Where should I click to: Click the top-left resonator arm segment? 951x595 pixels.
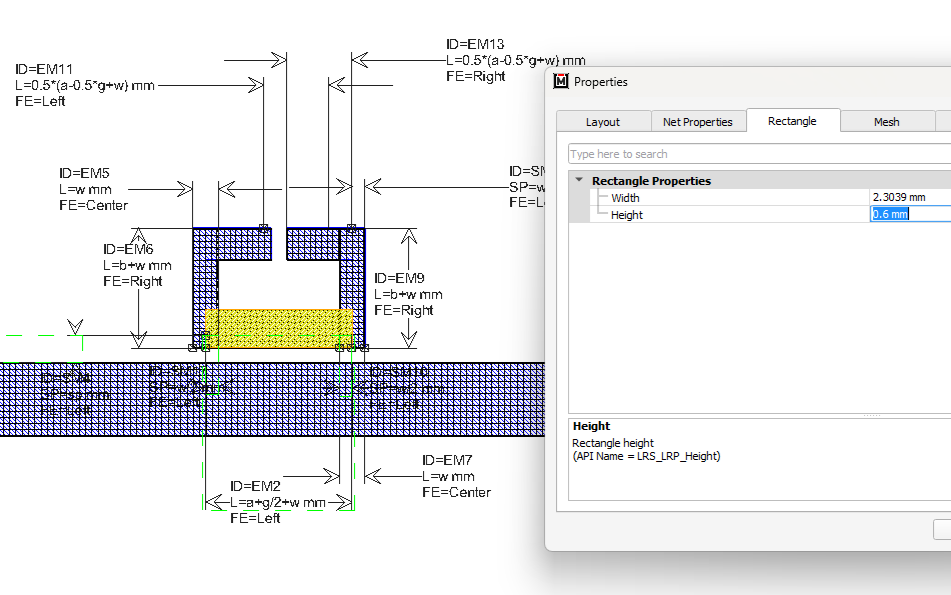(x=244, y=244)
